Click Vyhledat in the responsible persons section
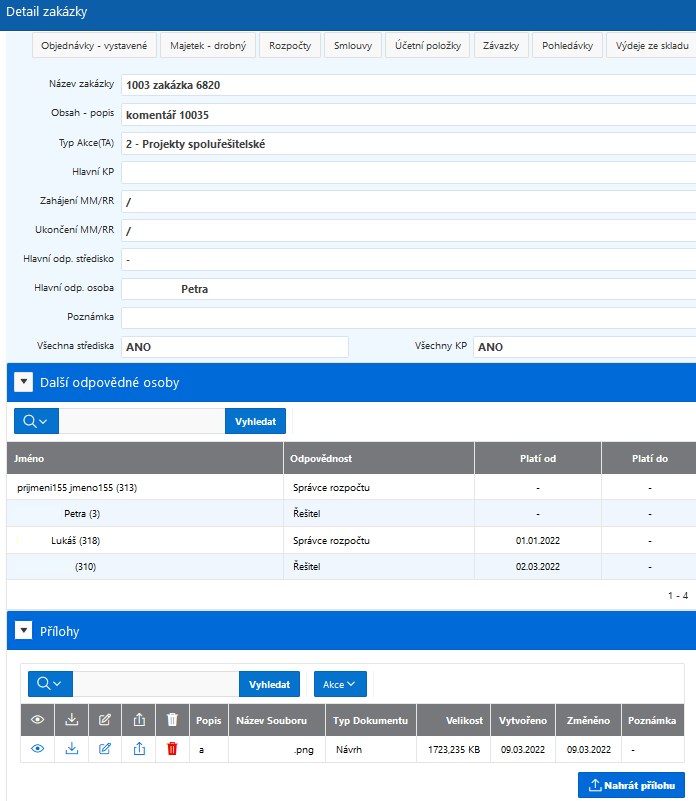The height and width of the screenshot is (801, 696). point(255,421)
